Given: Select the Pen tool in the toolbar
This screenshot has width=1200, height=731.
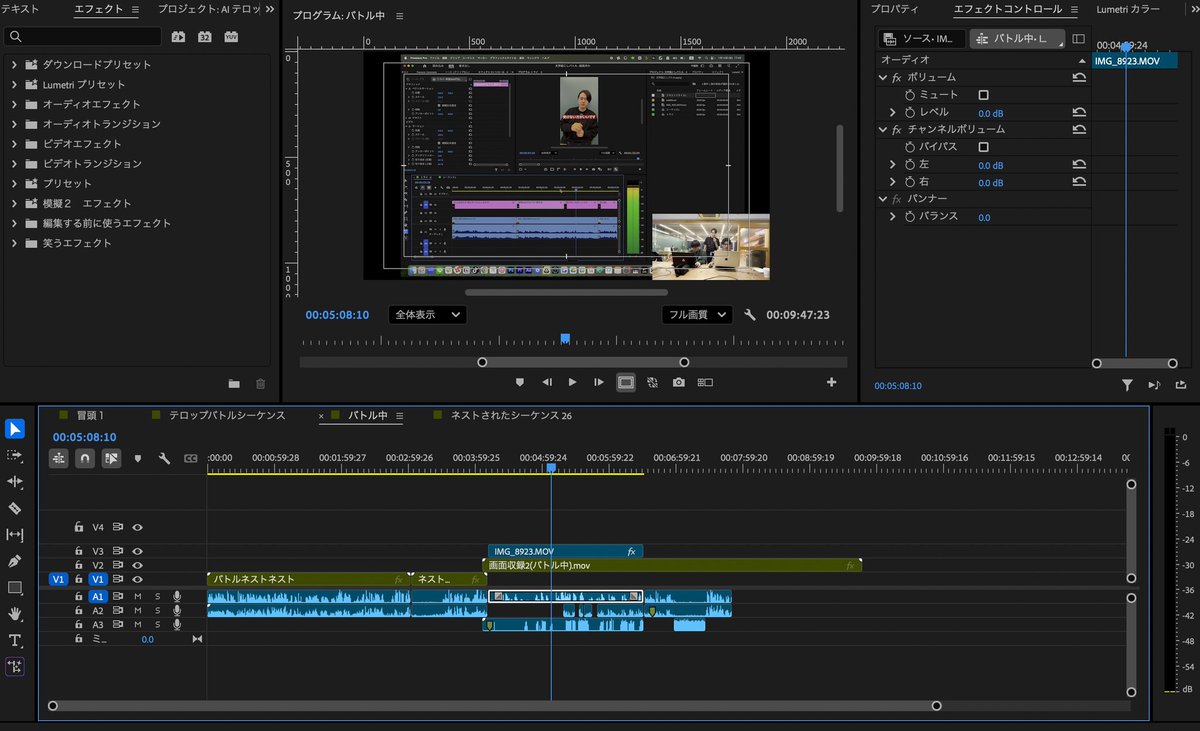Looking at the screenshot, I should point(14,561).
